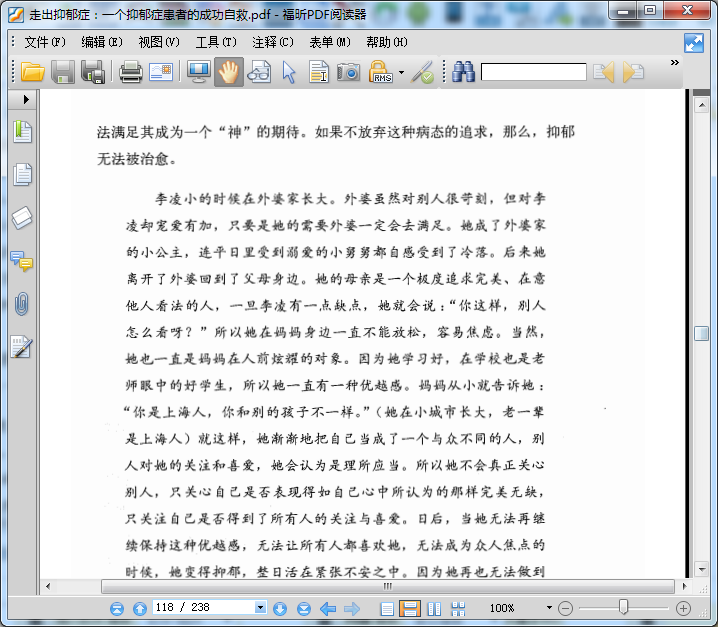This screenshot has height=627, width=718.
Task: Click the vertical scrollbar down arrow
Action: (702, 569)
